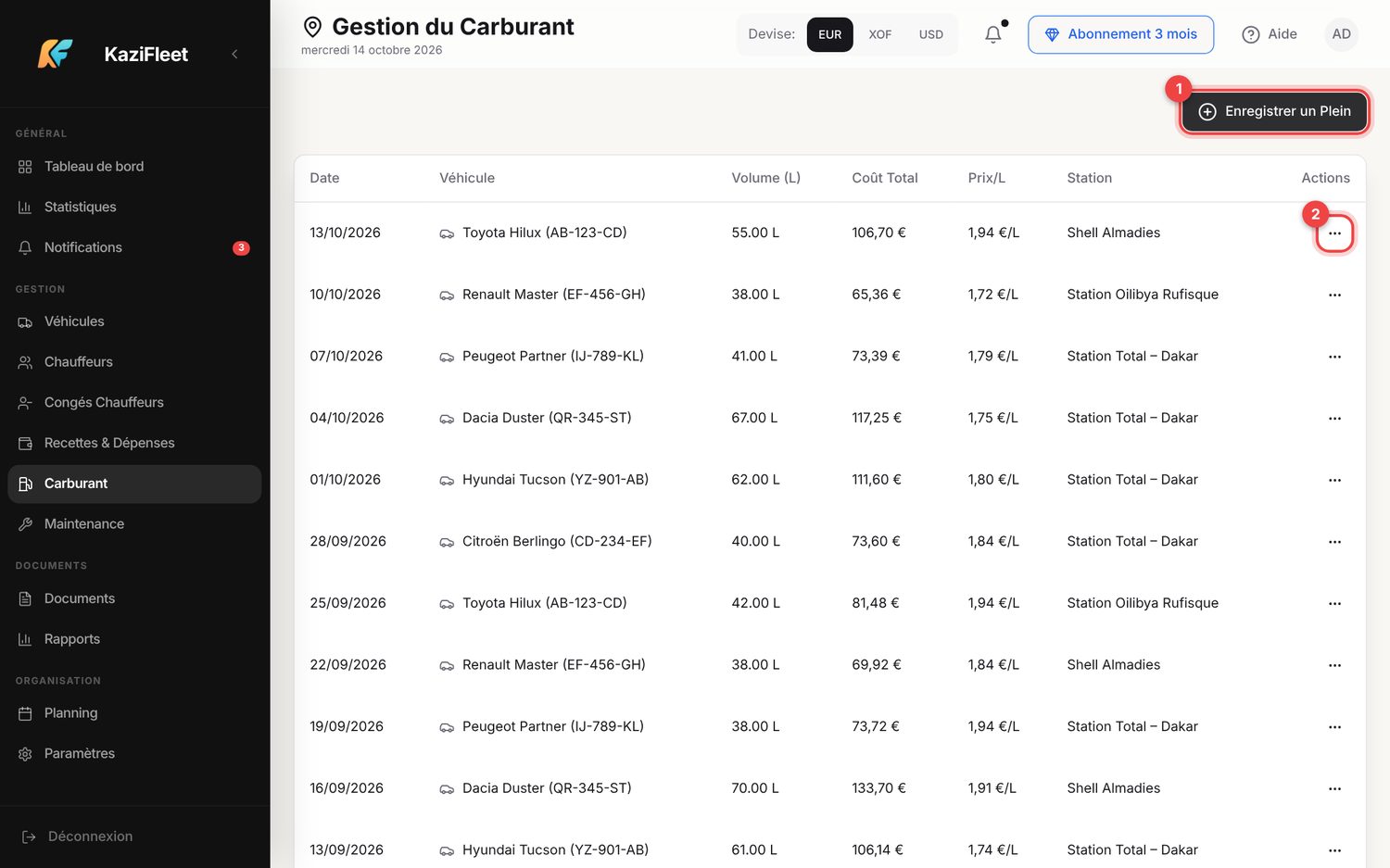Click the KaziFleet logo icon
Image resolution: width=1390 pixels, height=868 pixels.
coord(55,54)
